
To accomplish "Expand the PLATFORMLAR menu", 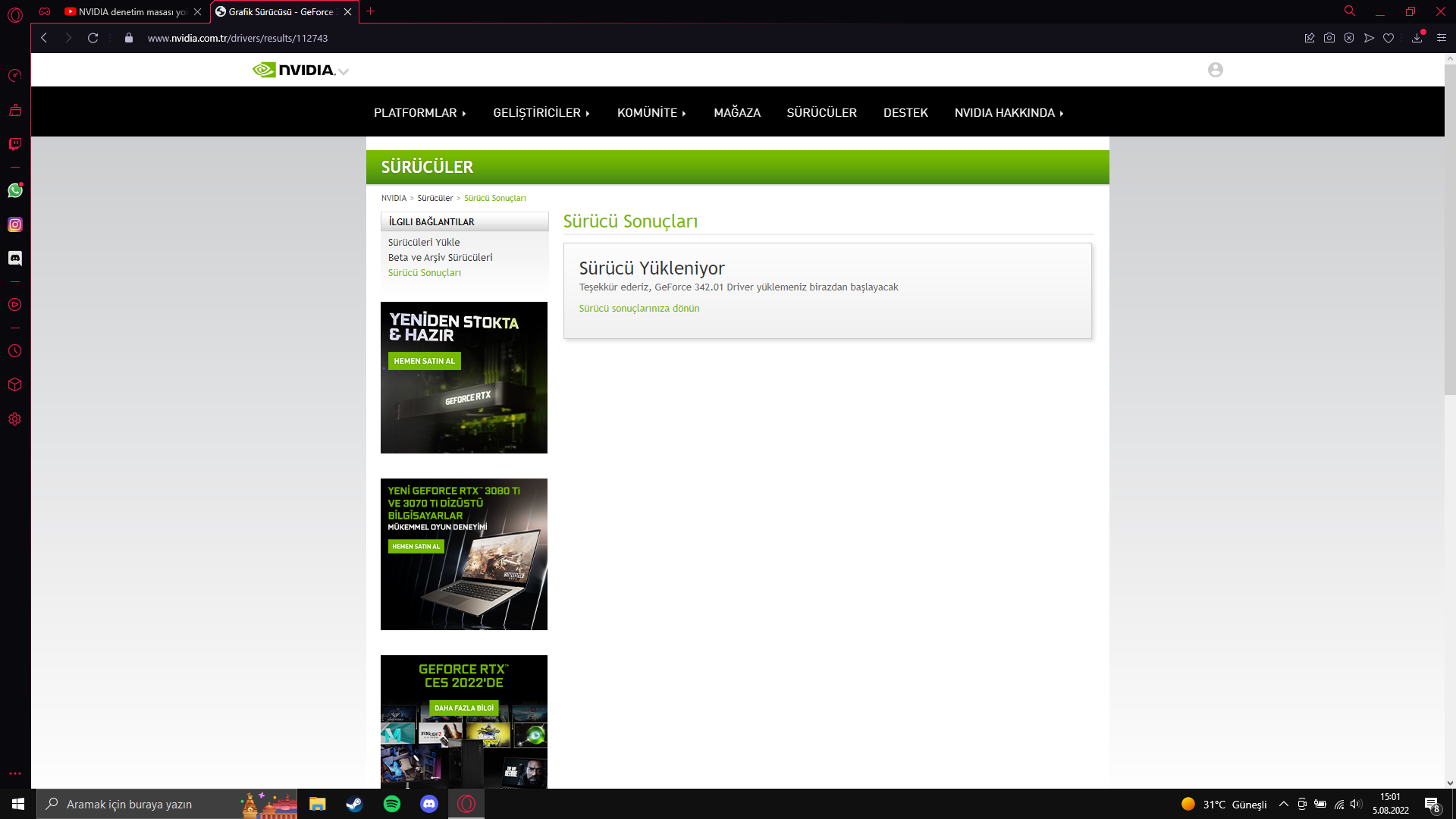I will click(x=419, y=112).
